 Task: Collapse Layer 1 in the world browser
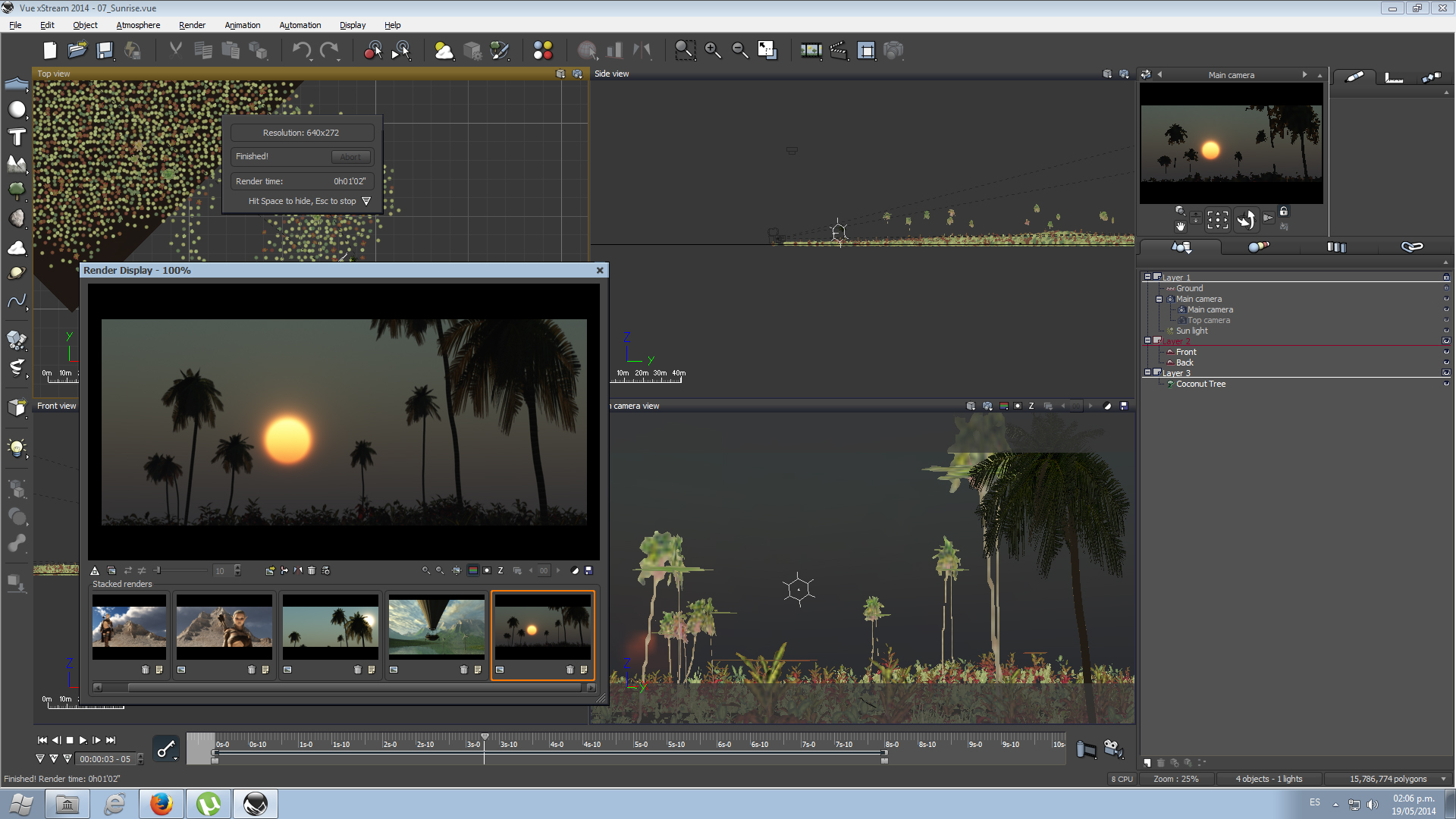pos(1147,277)
